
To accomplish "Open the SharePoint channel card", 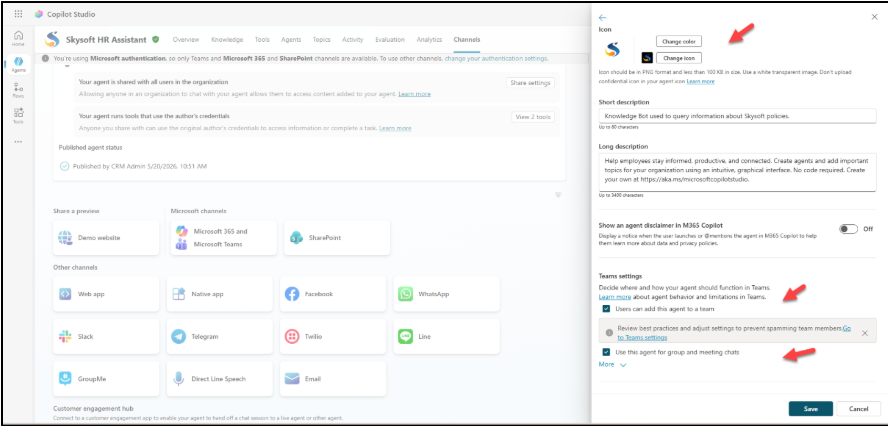I will click(x=337, y=238).
